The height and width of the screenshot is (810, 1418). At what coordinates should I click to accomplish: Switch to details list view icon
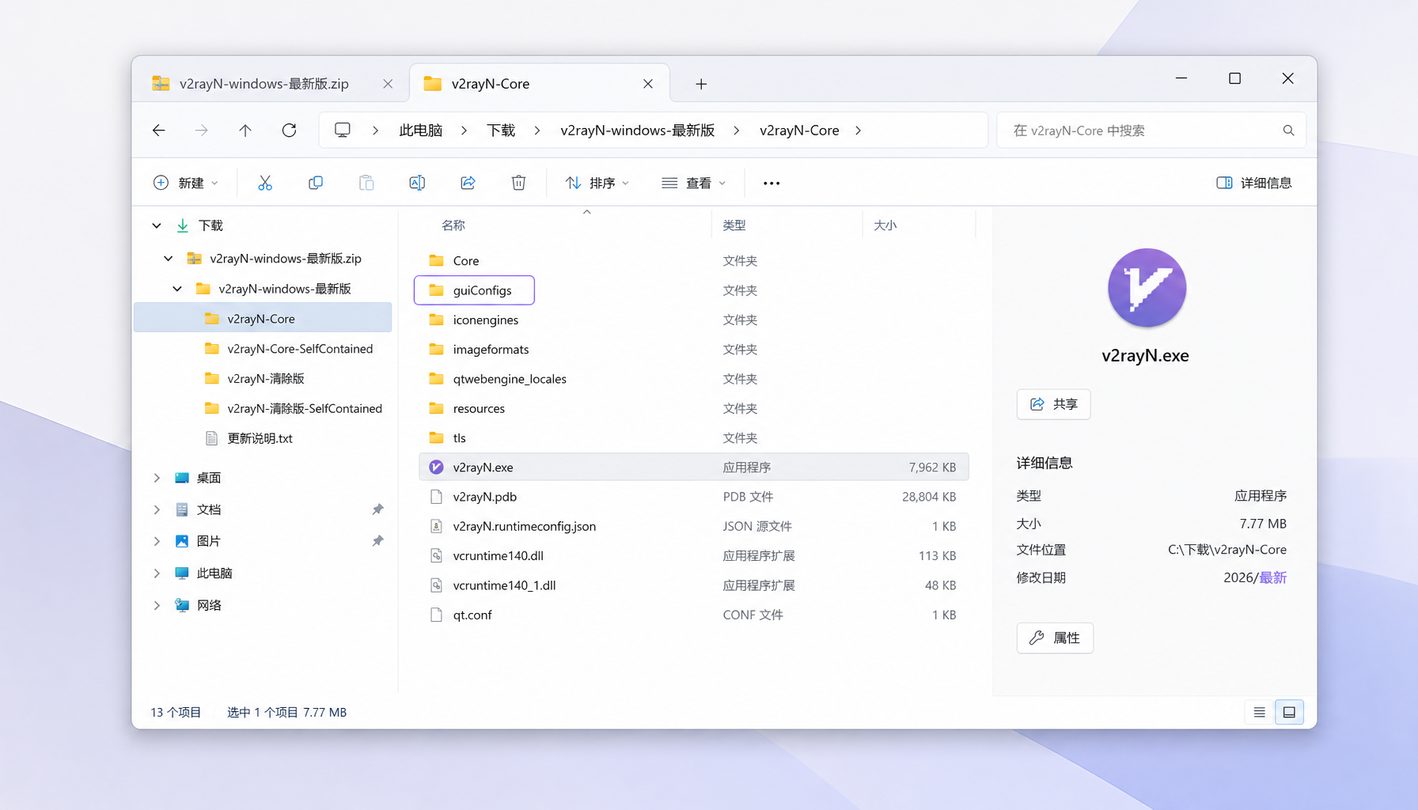point(1260,712)
